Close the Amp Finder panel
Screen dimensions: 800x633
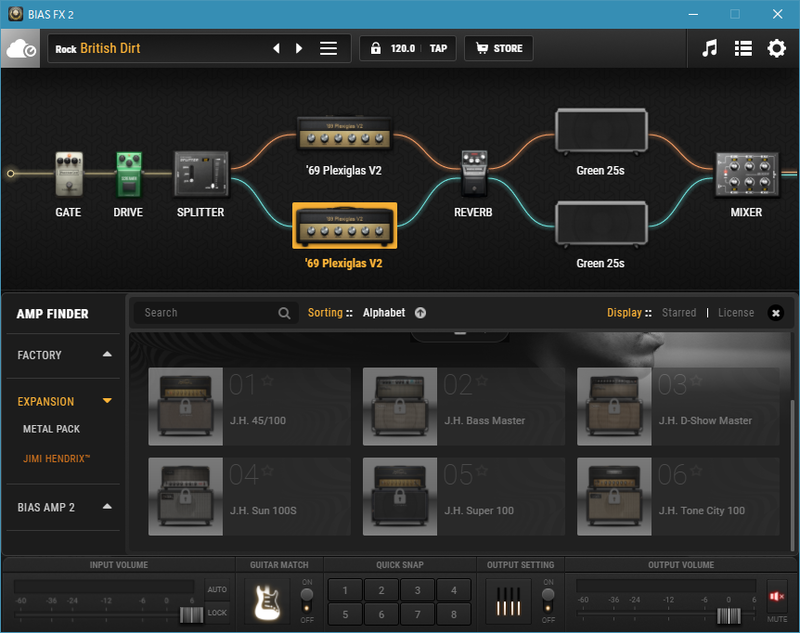pos(776,313)
